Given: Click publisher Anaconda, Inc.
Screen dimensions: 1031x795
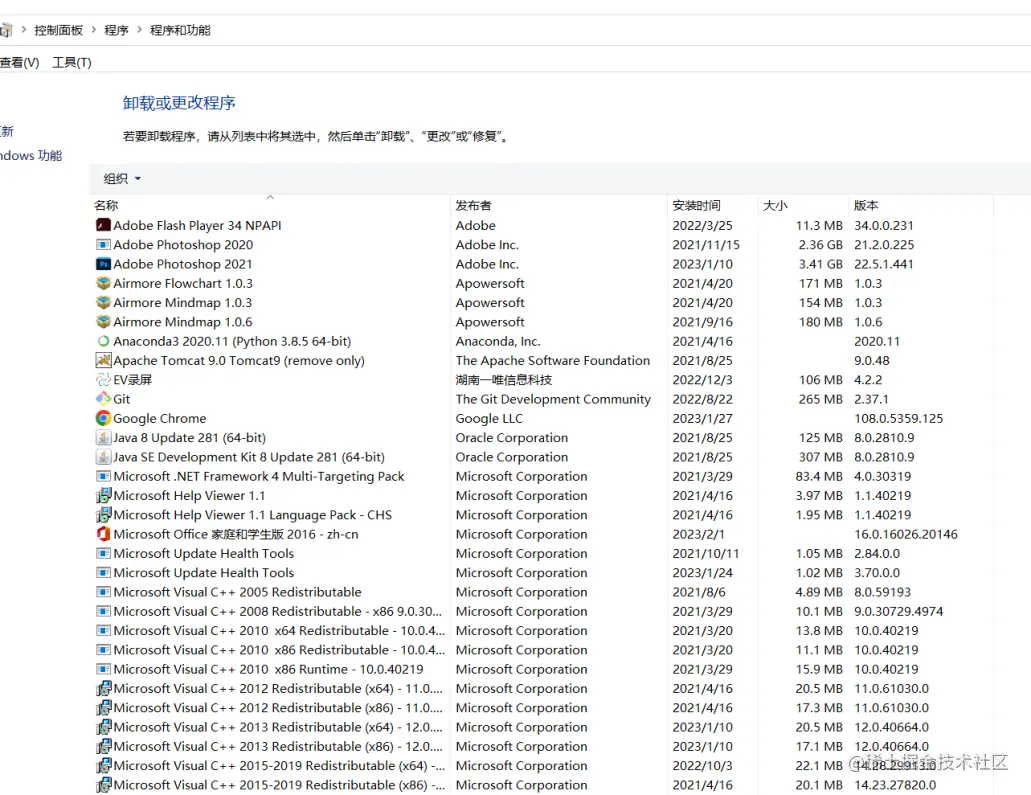Looking at the screenshot, I should (498, 341).
